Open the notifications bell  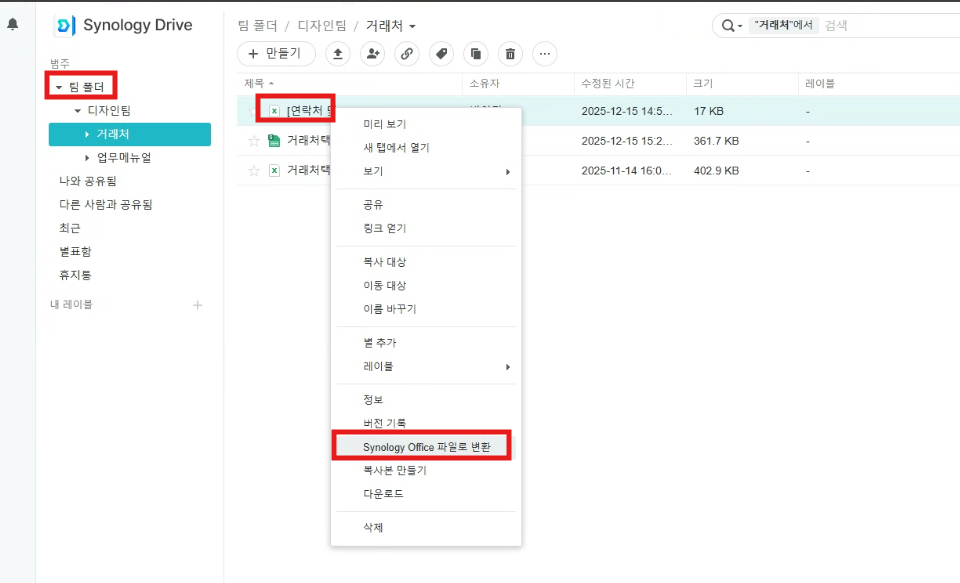point(12,24)
